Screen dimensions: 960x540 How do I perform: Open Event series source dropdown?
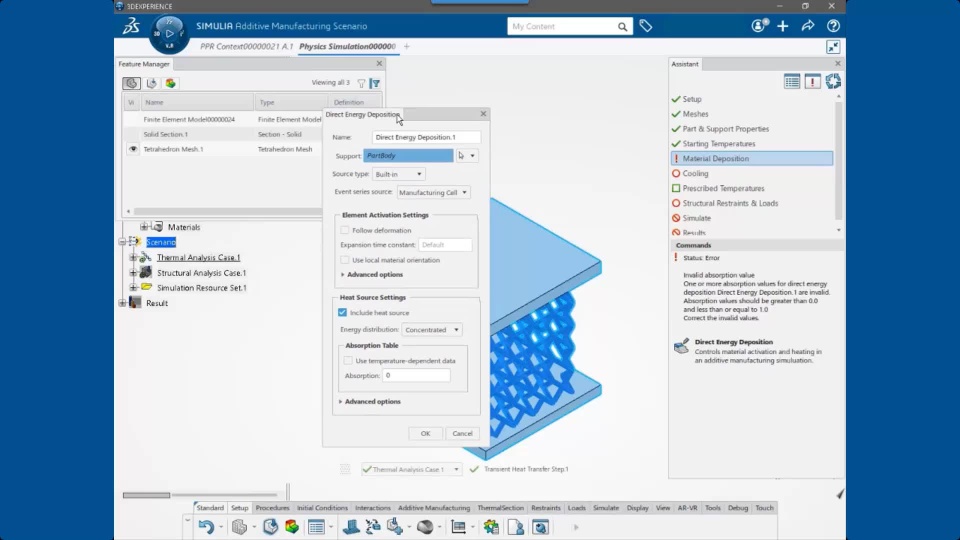click(x=433, y=192)
